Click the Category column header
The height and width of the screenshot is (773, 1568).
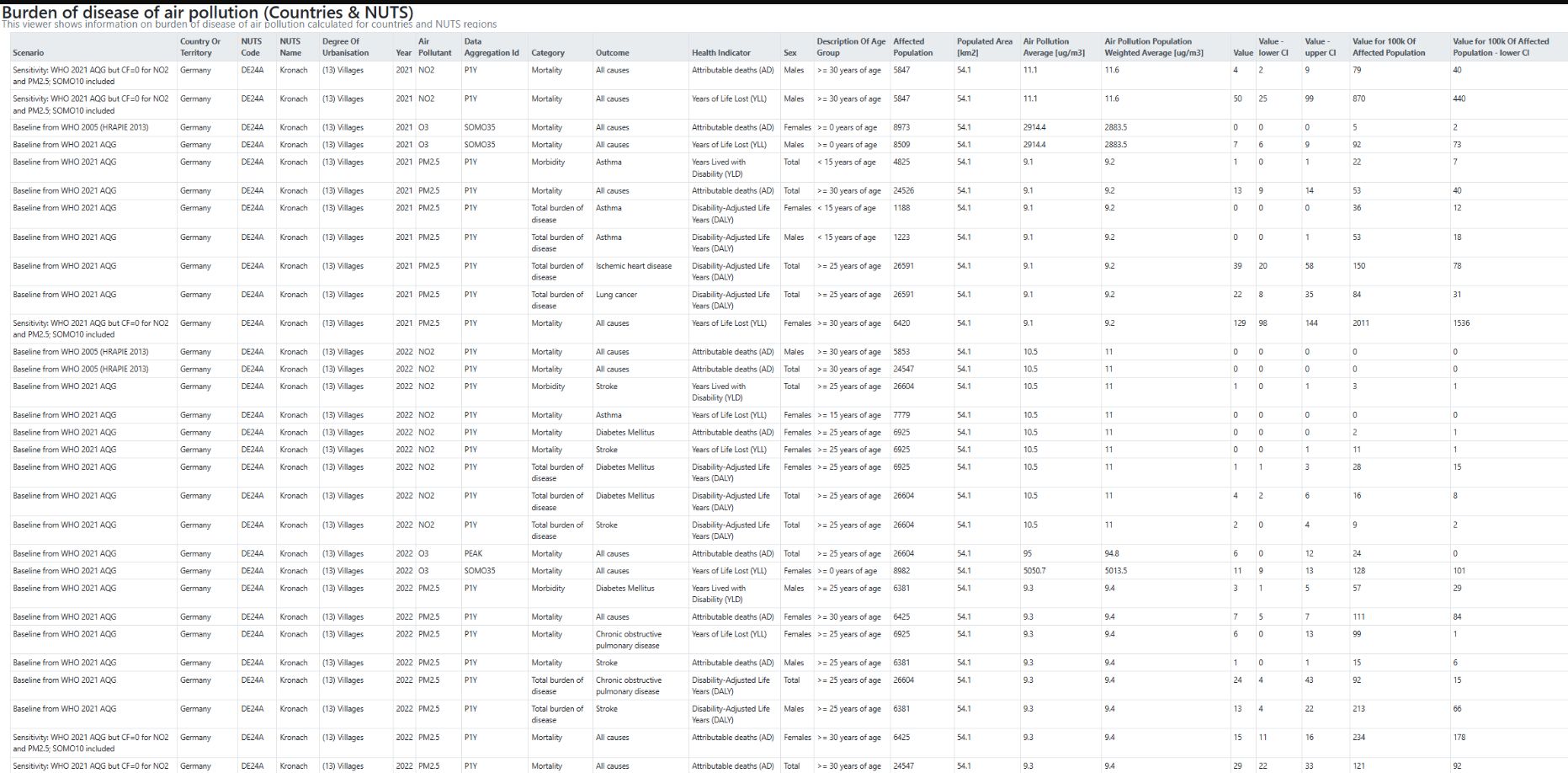click(548, 52)
